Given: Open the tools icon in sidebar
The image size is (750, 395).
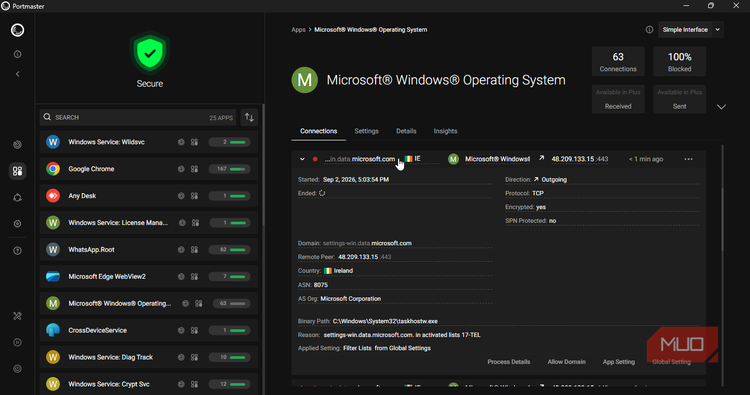Looking at the screenshot, I should pyautogui.click(x=17, y=316).
